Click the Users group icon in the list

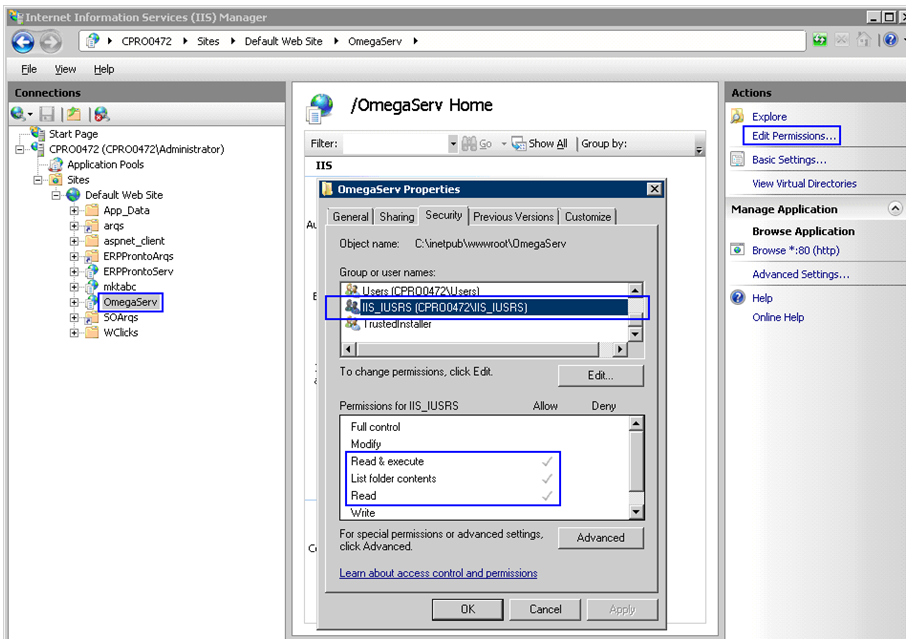[351, 290]
